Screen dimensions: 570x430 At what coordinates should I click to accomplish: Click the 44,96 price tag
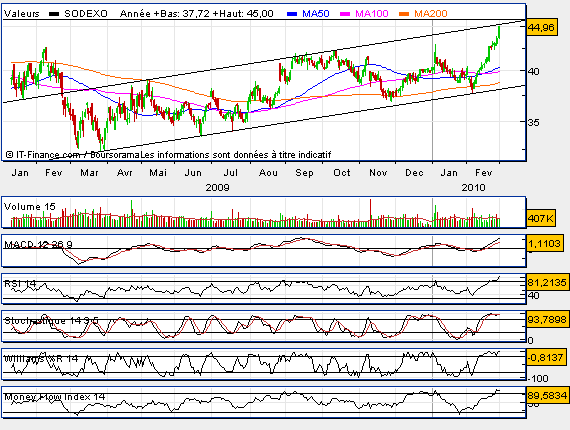click(x=542, y=27)
